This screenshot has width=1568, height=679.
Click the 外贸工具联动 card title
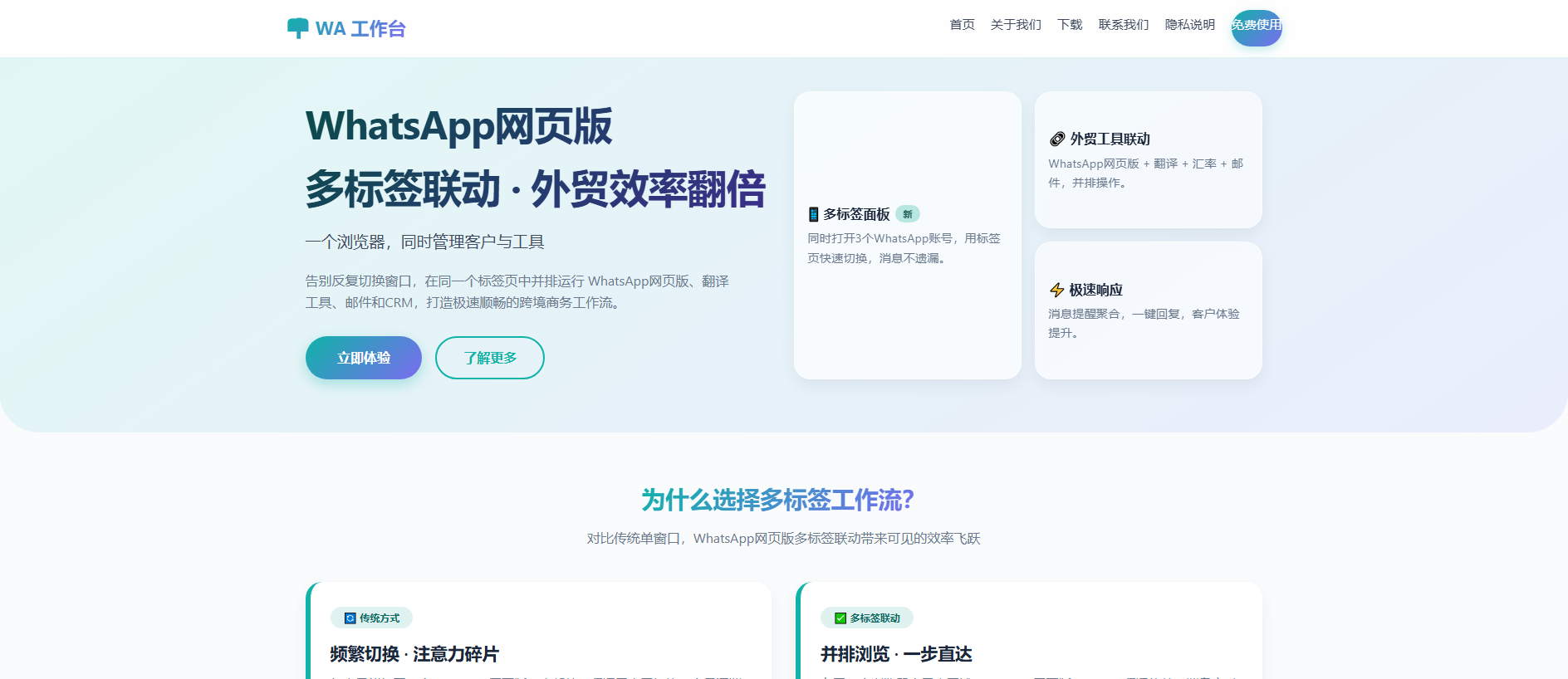pos(1110,139)
